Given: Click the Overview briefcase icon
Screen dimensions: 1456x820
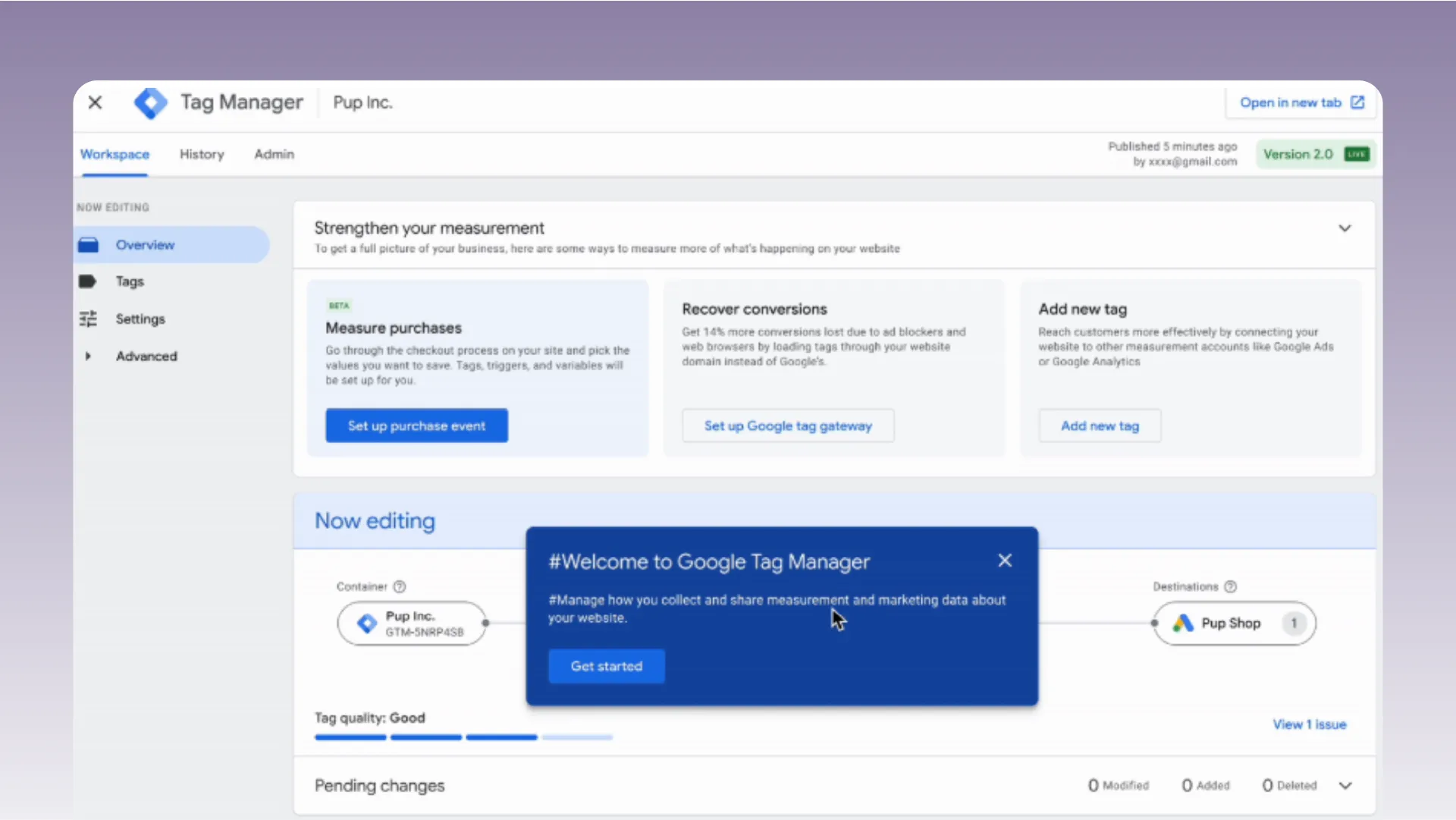Looking at the screenshot, I should pos(88,244).
